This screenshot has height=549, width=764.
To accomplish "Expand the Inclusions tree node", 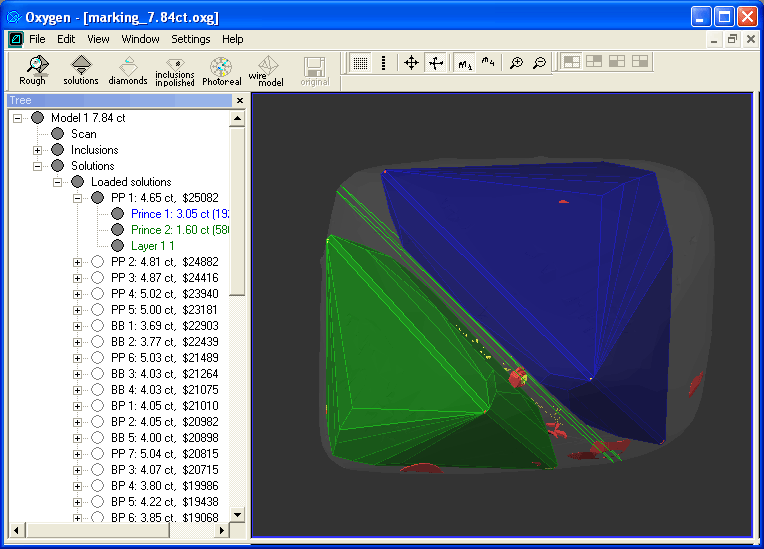I will (x=38, y=150).
